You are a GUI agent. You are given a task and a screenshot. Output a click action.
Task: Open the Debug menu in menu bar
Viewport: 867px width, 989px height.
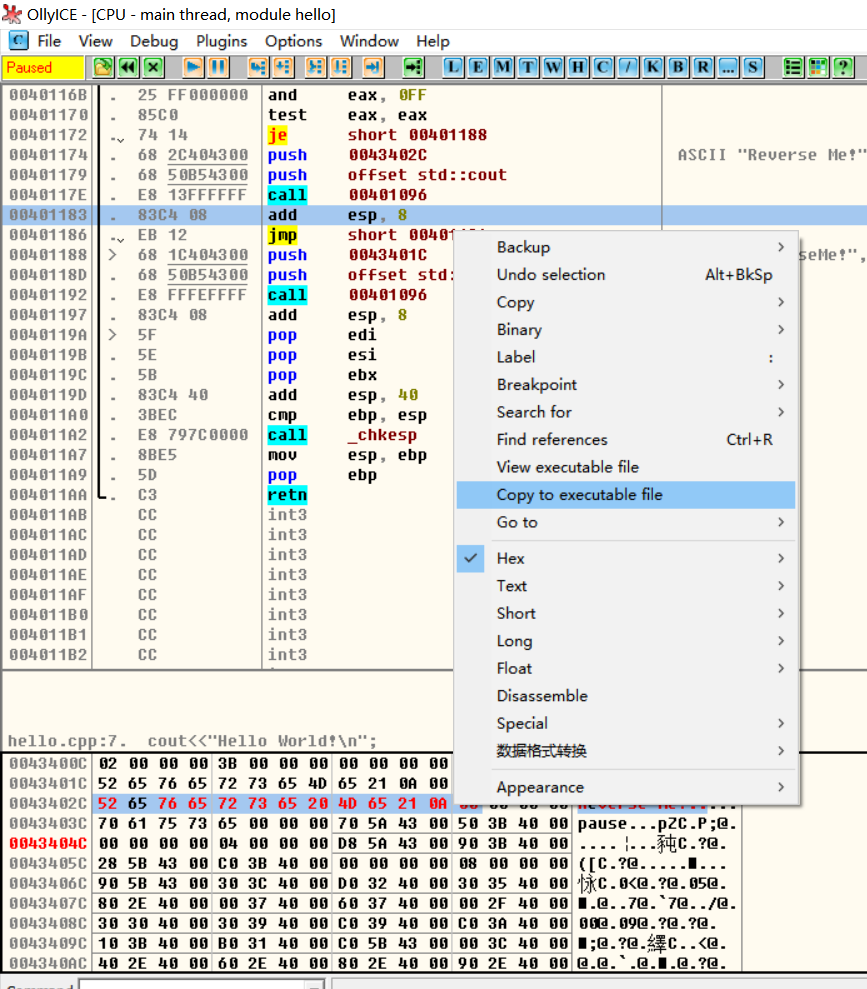[x=154, y=41]
